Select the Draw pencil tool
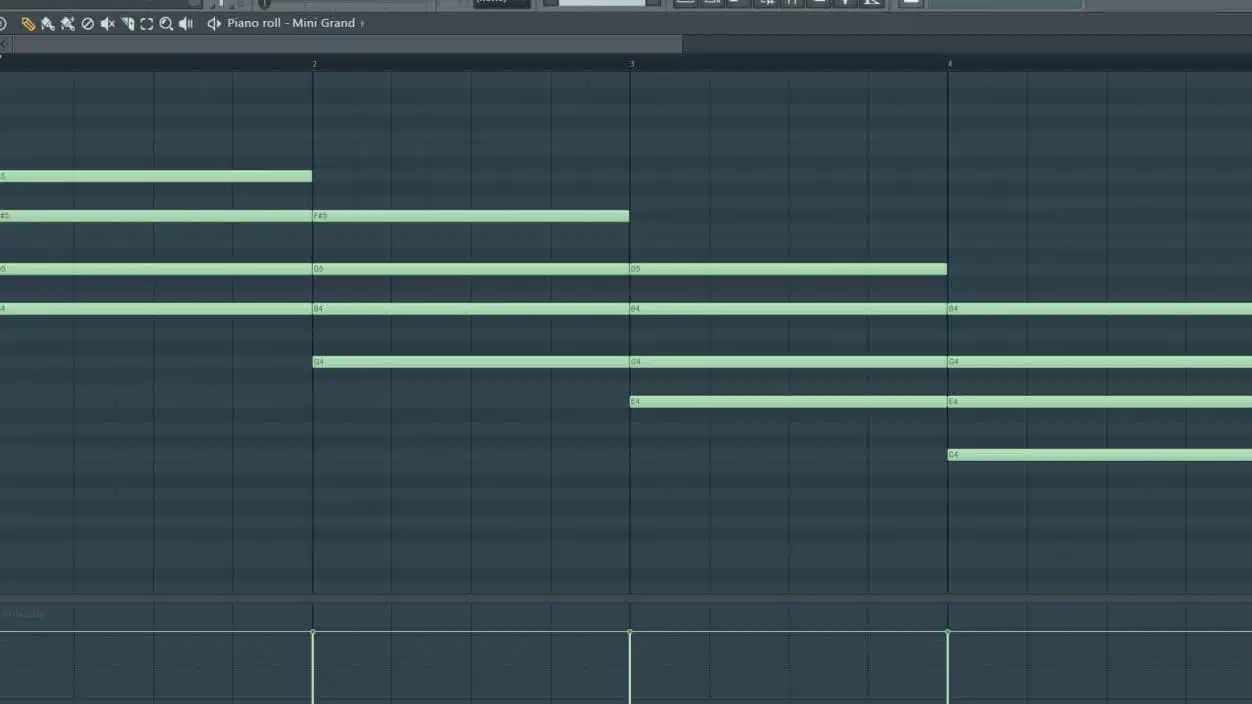The height and width of the screenshot is (704, 1252). tap(28, 23)
